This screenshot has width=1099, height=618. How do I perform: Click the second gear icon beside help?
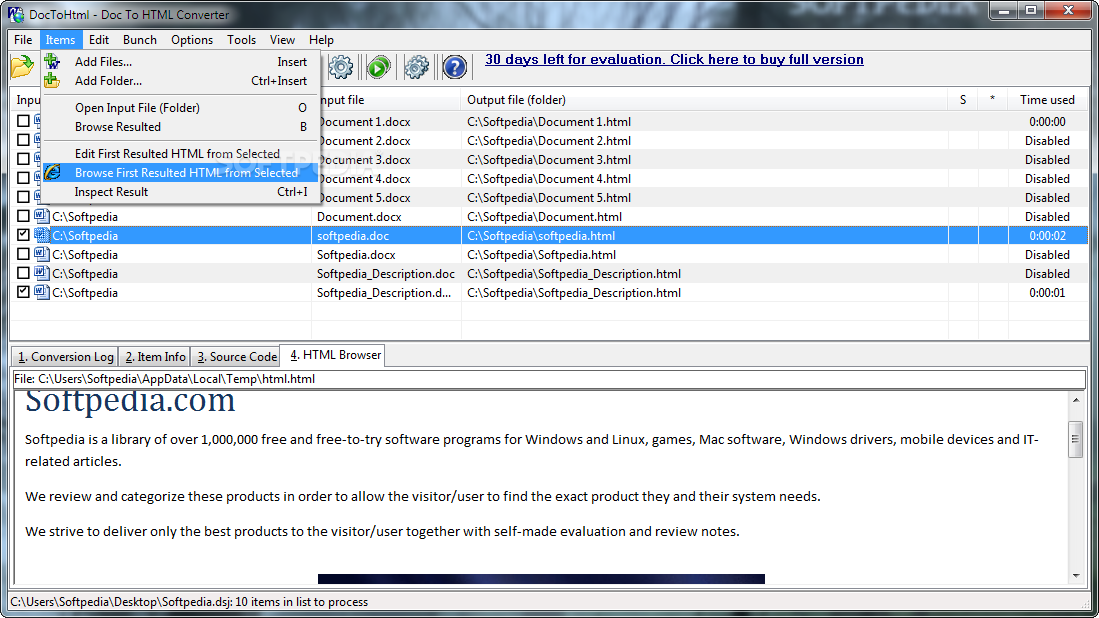[416, 68]
